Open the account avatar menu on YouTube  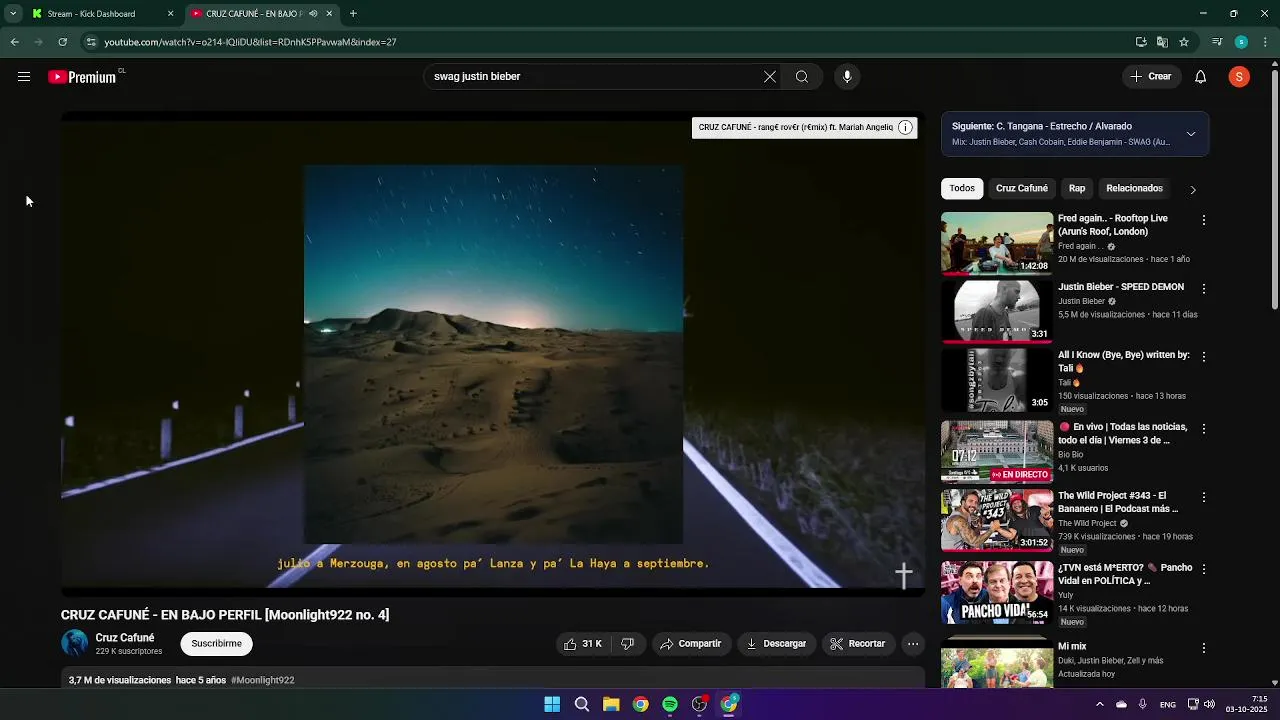pyautogui.click(x=1239, y=77)
